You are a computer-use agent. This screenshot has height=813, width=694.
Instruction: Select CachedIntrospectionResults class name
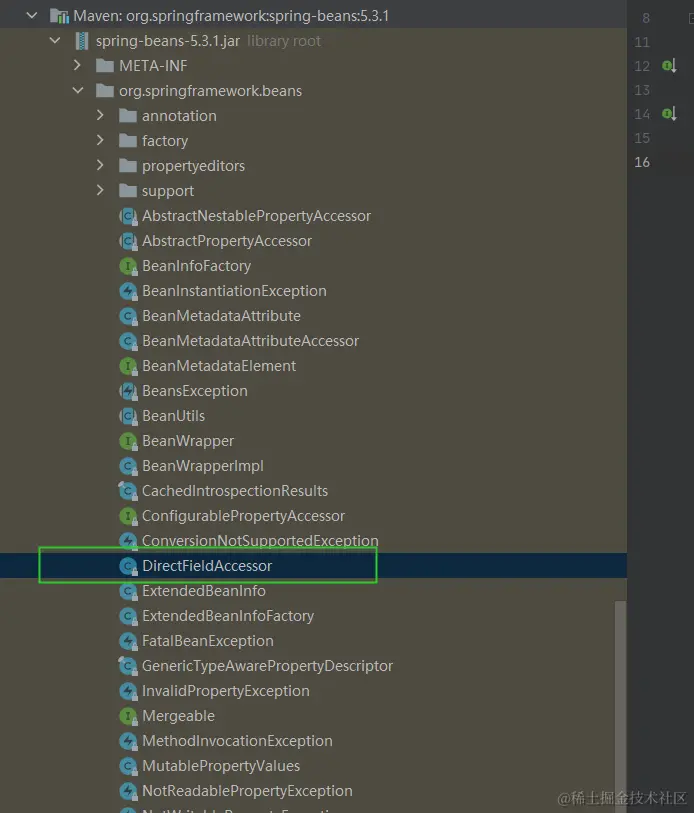click(235, 491)
